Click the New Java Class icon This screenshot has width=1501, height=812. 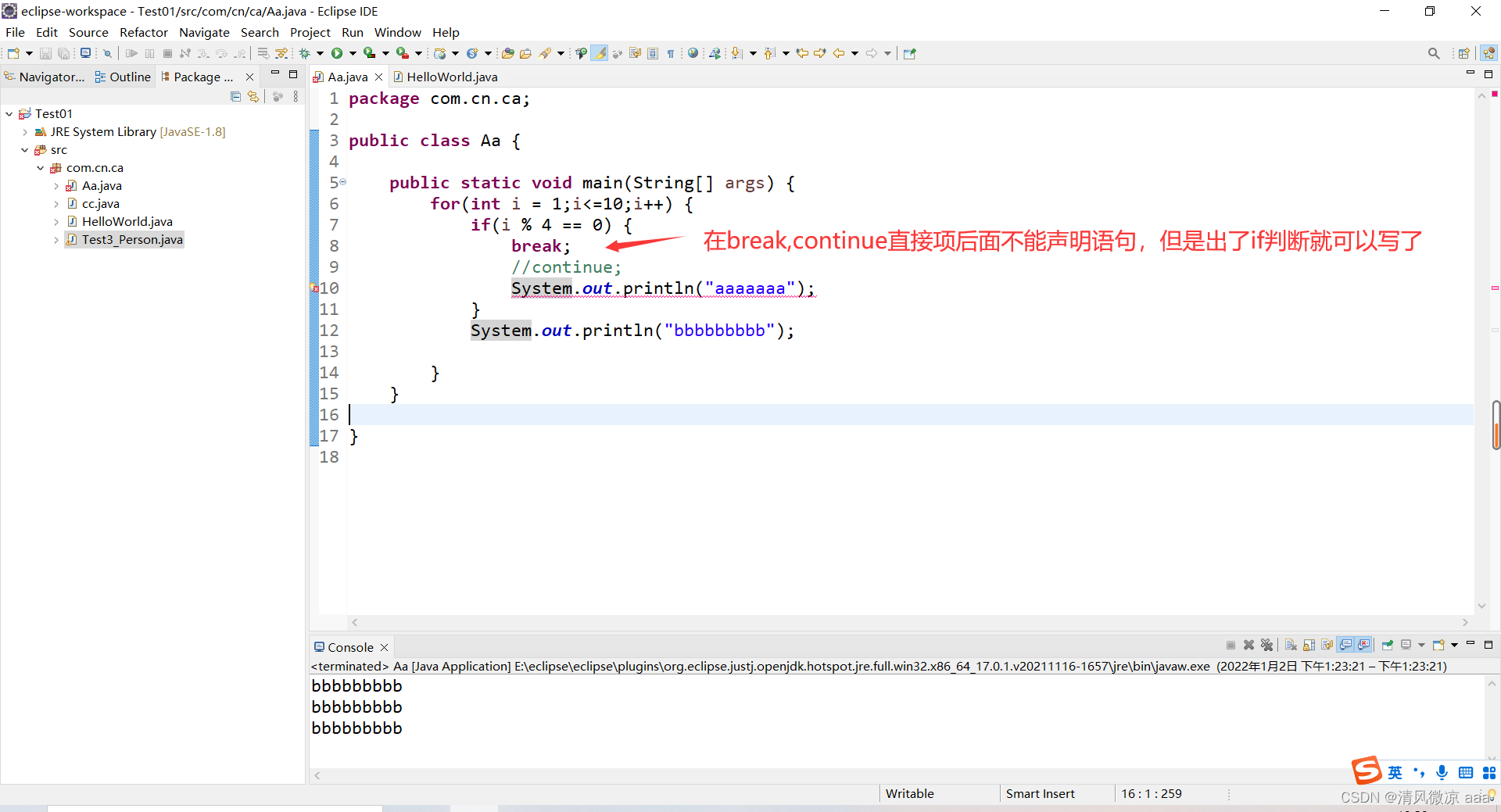click(472, 53)
